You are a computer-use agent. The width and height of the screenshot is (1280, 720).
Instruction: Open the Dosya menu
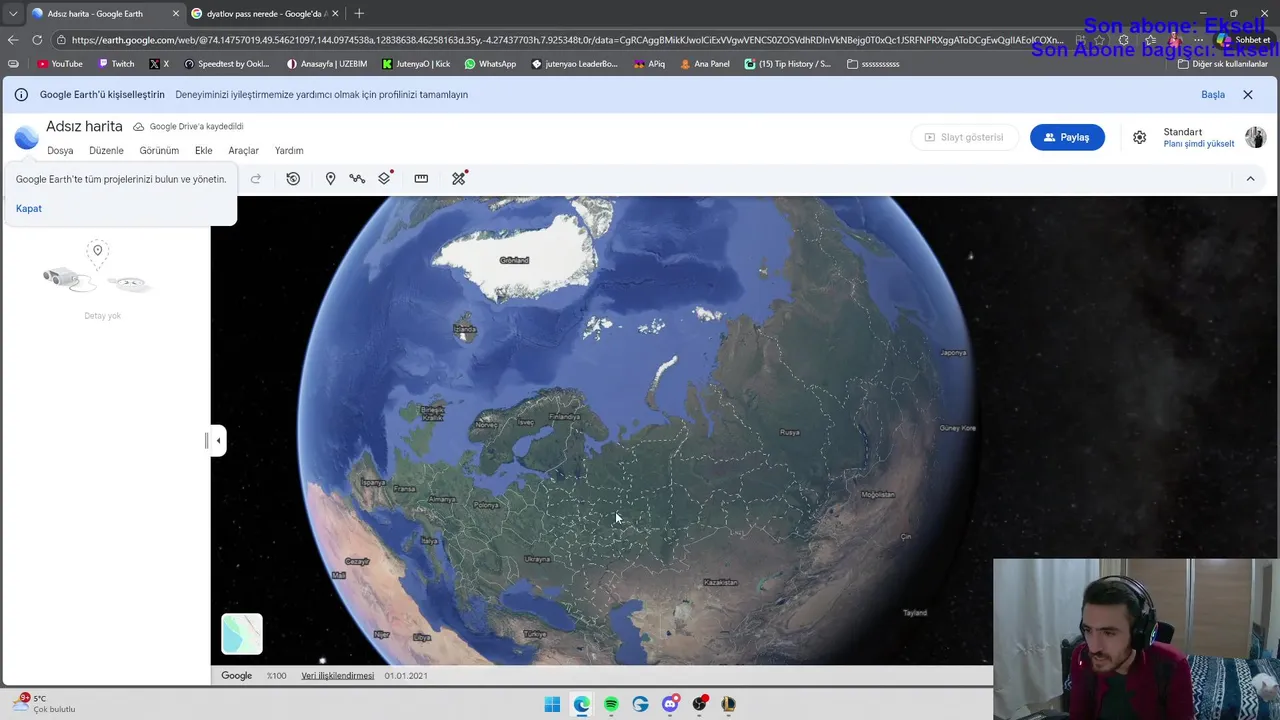(60, 151)
